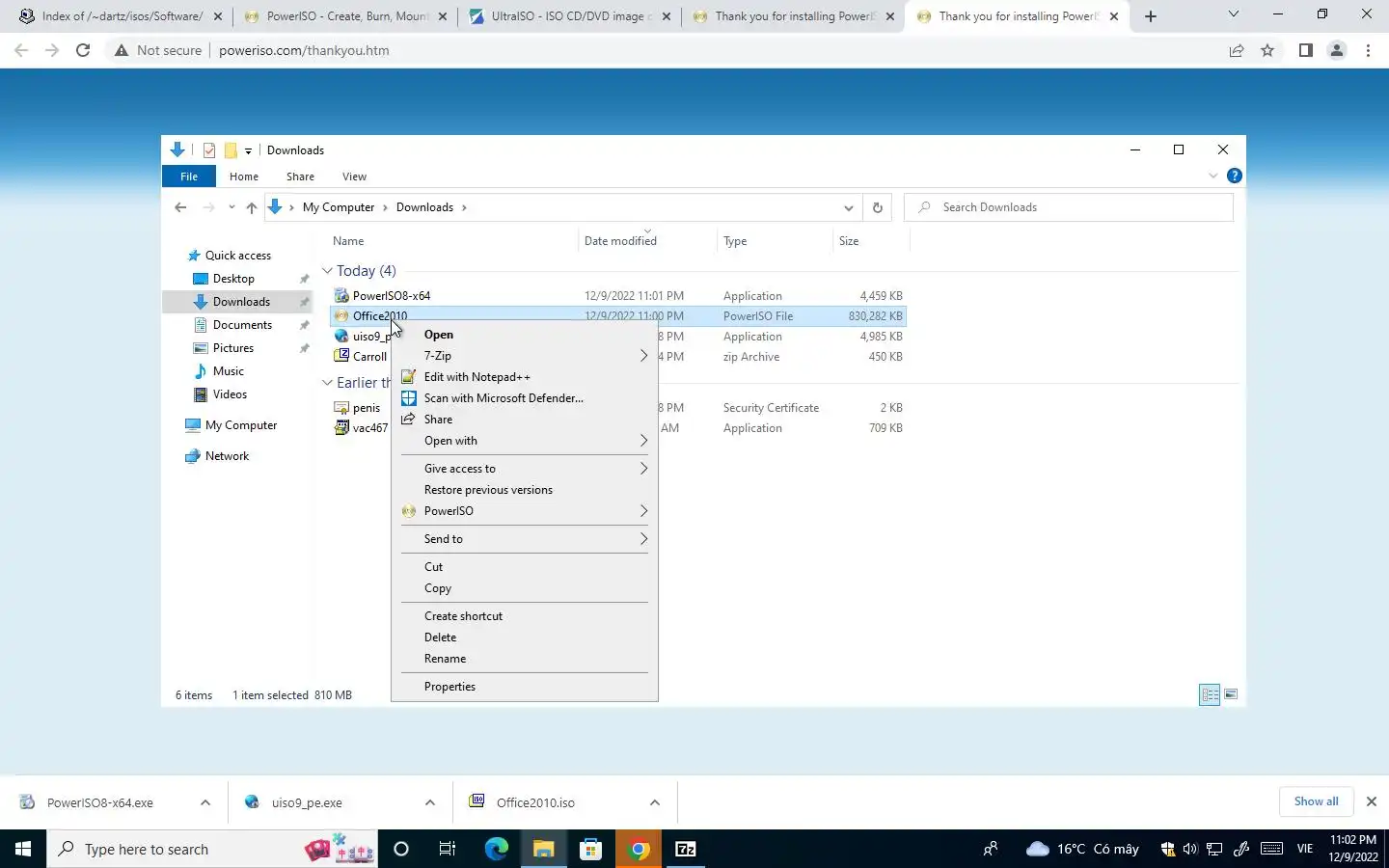Screen dimensions: 1389x868
Task: Sort by the Date modified column header
Action: (620, 241)
